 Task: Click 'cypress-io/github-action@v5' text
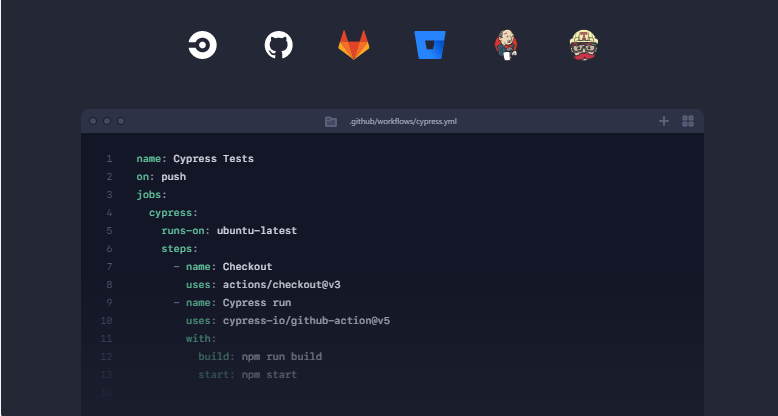click(x=306, y=321)
